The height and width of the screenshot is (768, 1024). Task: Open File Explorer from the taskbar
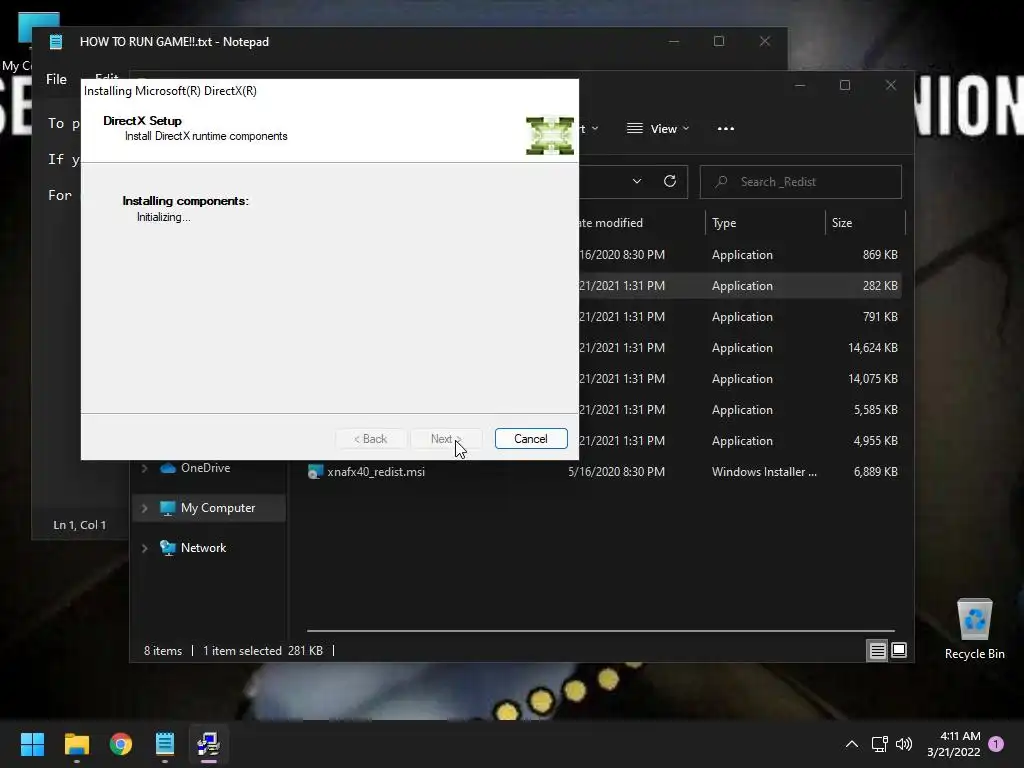[x=76, y=744]
